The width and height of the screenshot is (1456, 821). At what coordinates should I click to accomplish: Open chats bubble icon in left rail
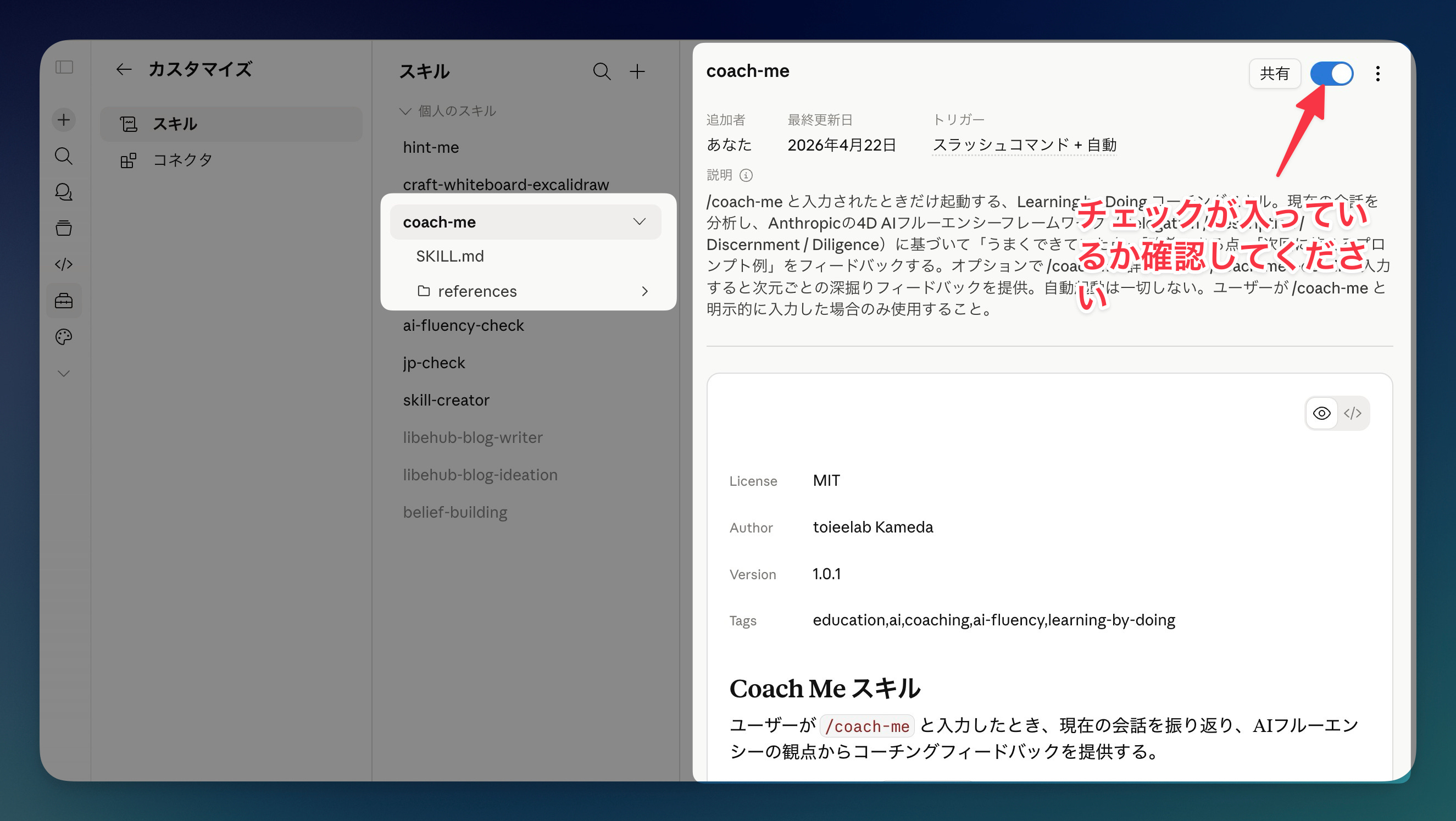click(64, 192)
